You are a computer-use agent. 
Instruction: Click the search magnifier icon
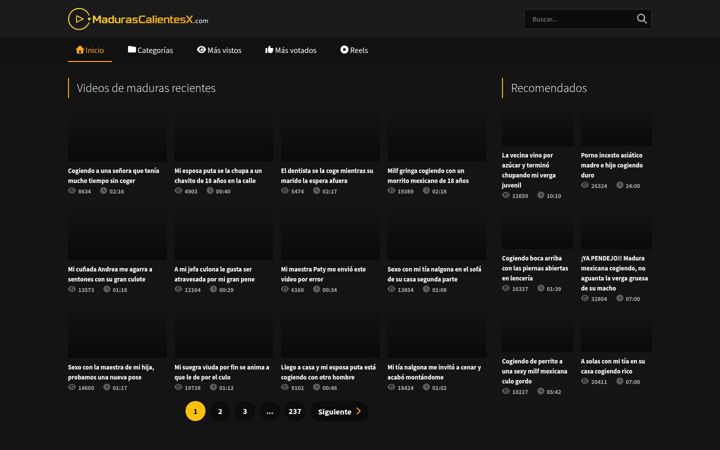tap(641, 19)
